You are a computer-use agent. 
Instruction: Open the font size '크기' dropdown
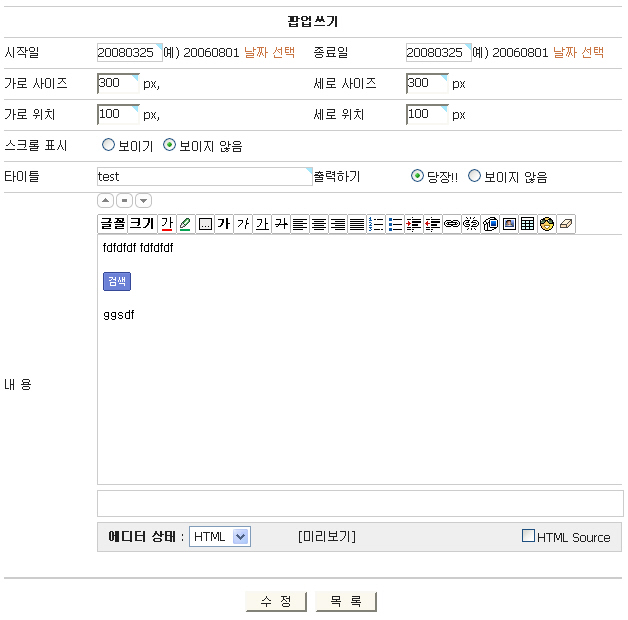pyautogui.click(x=142, y=224)
